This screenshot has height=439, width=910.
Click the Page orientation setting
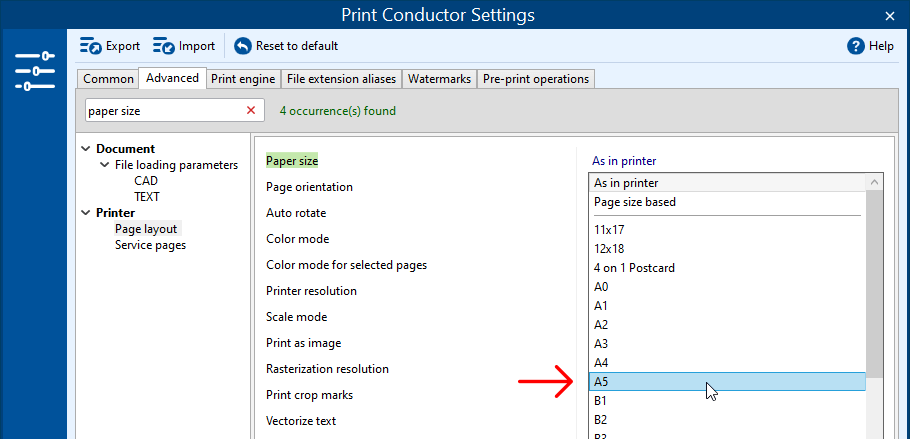pyautogui.click(x=309, y=187)
